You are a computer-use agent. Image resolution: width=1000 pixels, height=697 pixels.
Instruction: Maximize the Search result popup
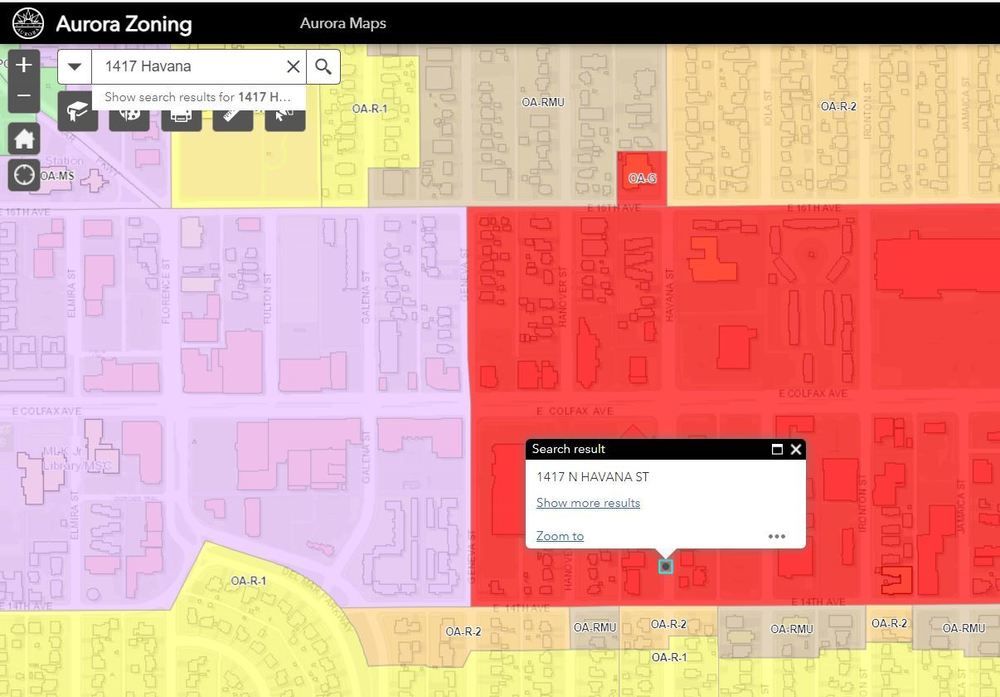coord(777,450)
